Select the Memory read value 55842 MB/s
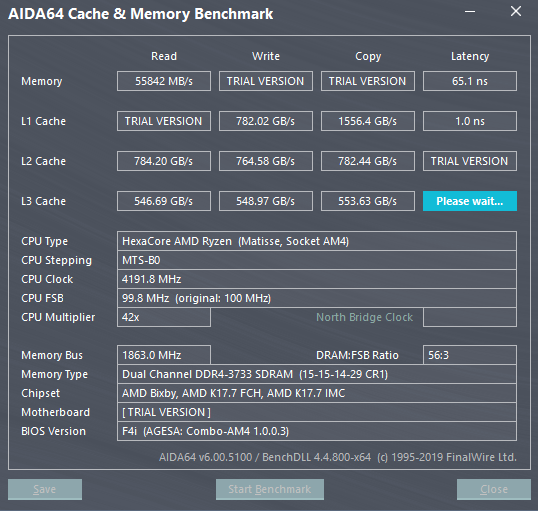Image resolution: width=538 pixels, height=511 pixels. 164,81
